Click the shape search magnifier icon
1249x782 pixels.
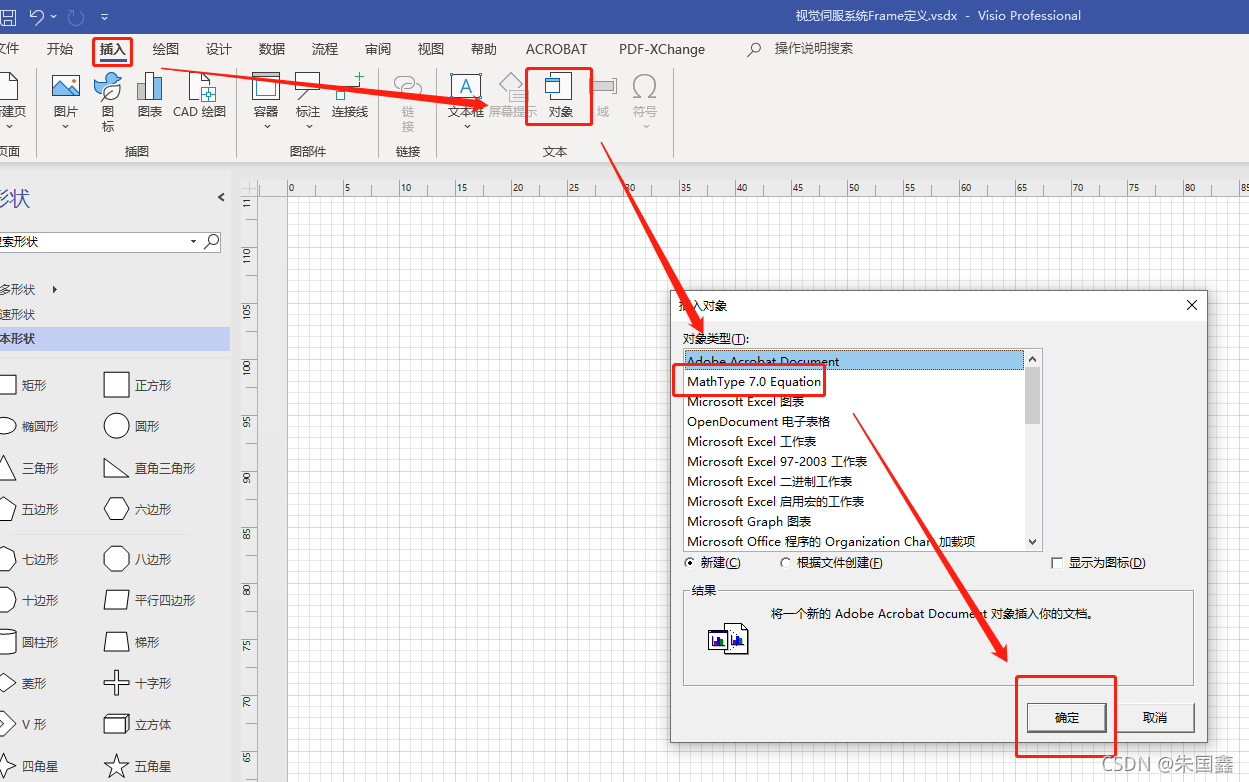pos(211,241)
